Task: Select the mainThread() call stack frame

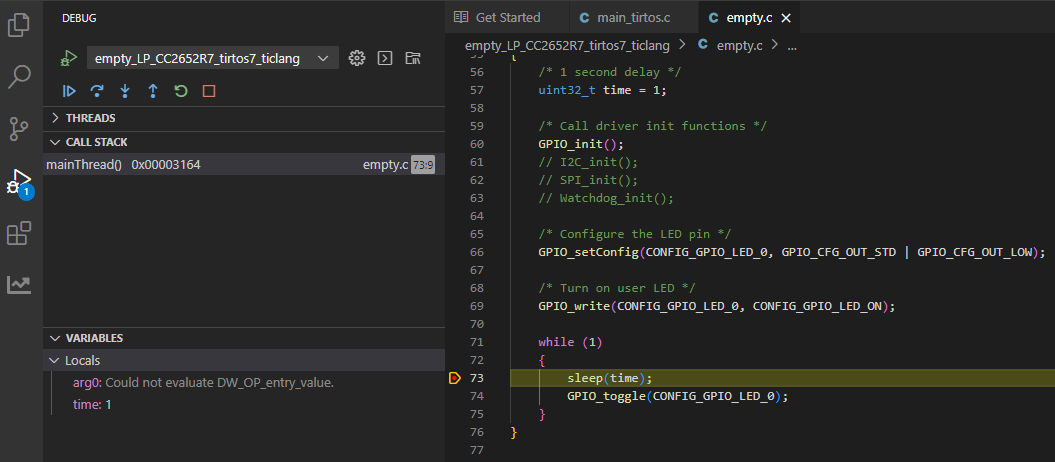Action: 123,164
